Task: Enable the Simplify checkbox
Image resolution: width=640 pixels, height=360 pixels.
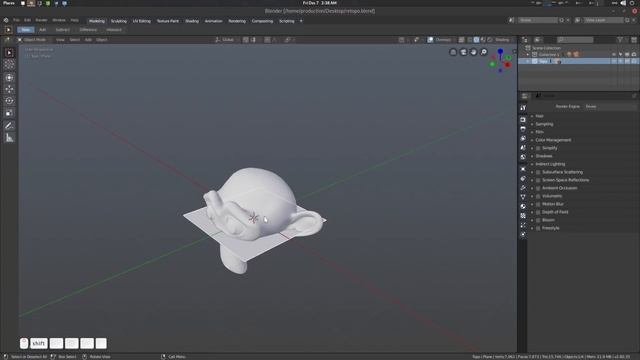Action: [x=538, y=148]
